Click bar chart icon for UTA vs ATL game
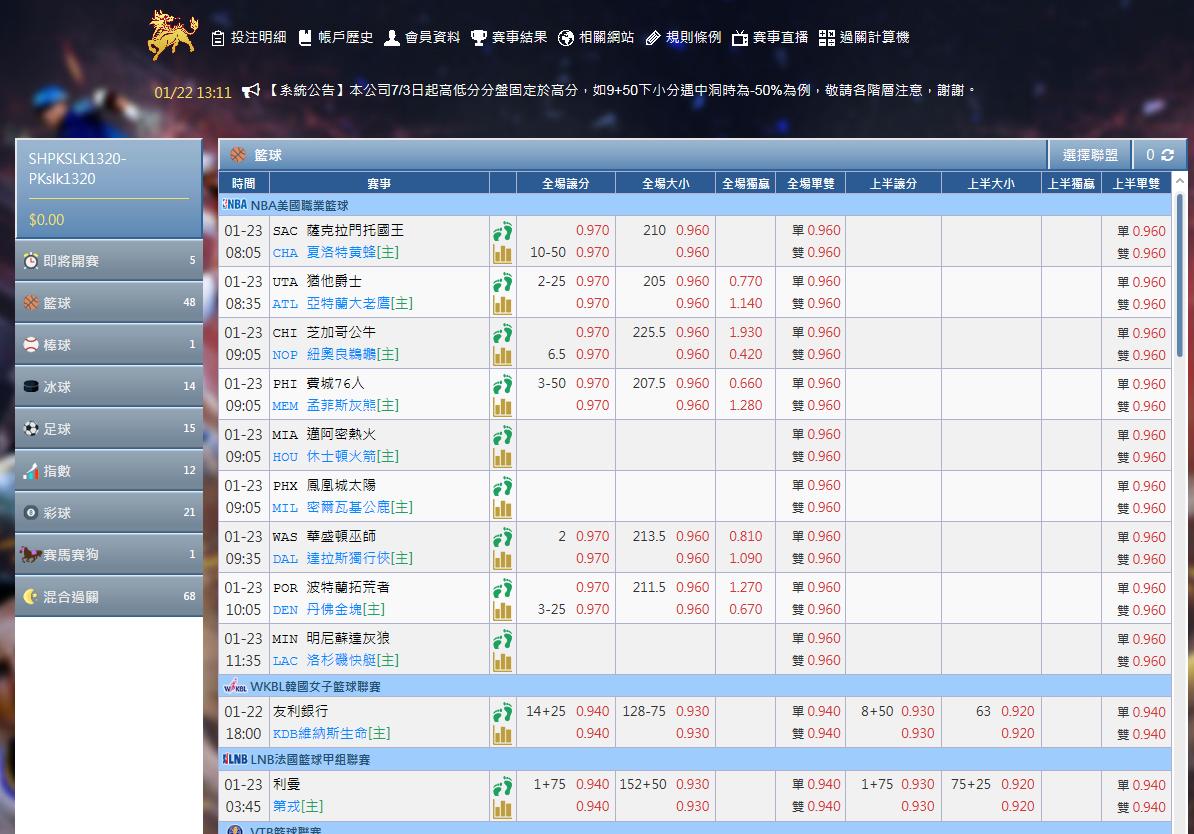This screenshot has width=1194, height=834. (x=503, y=305)
